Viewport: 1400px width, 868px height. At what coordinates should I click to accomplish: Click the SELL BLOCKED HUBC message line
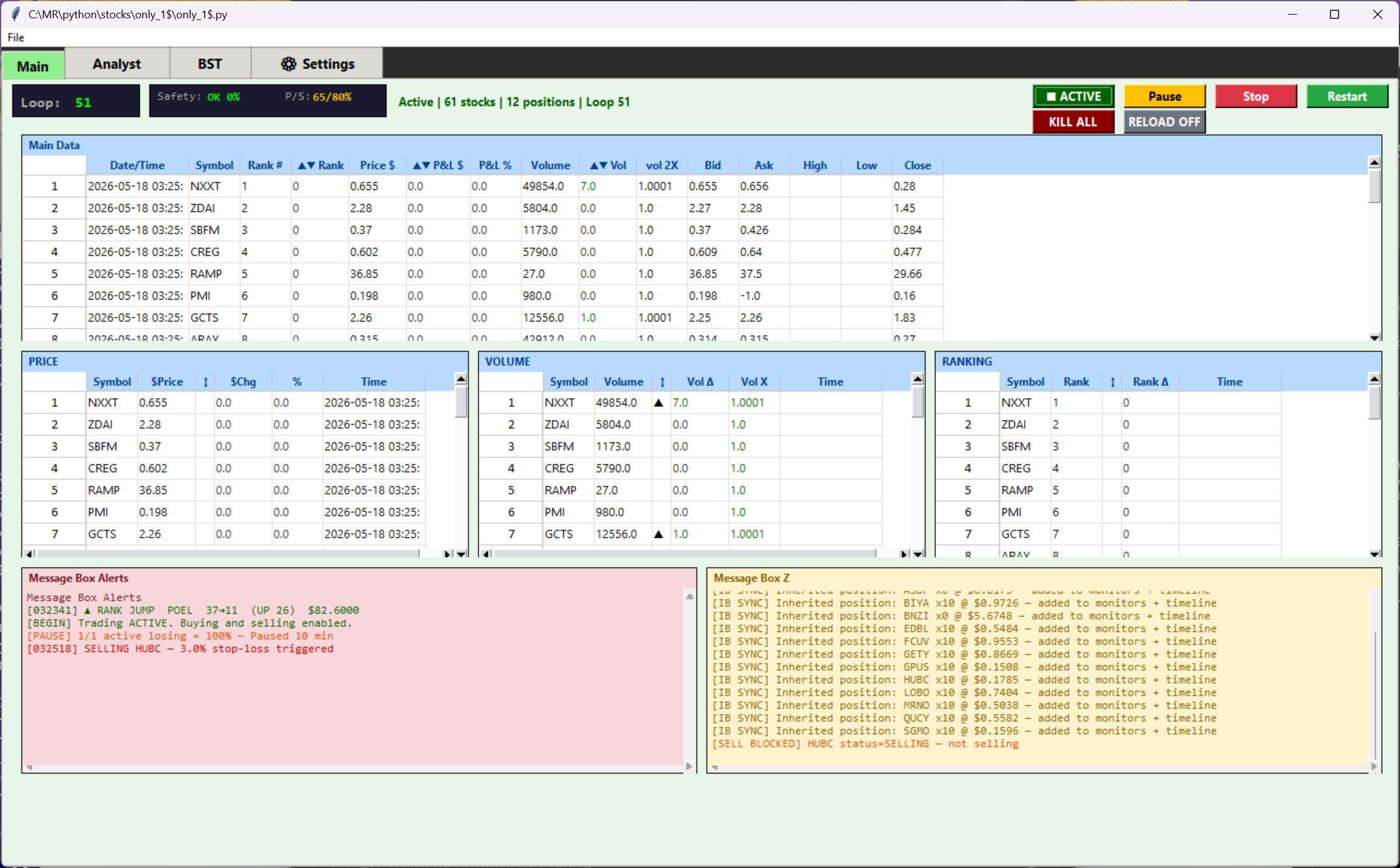865,743
